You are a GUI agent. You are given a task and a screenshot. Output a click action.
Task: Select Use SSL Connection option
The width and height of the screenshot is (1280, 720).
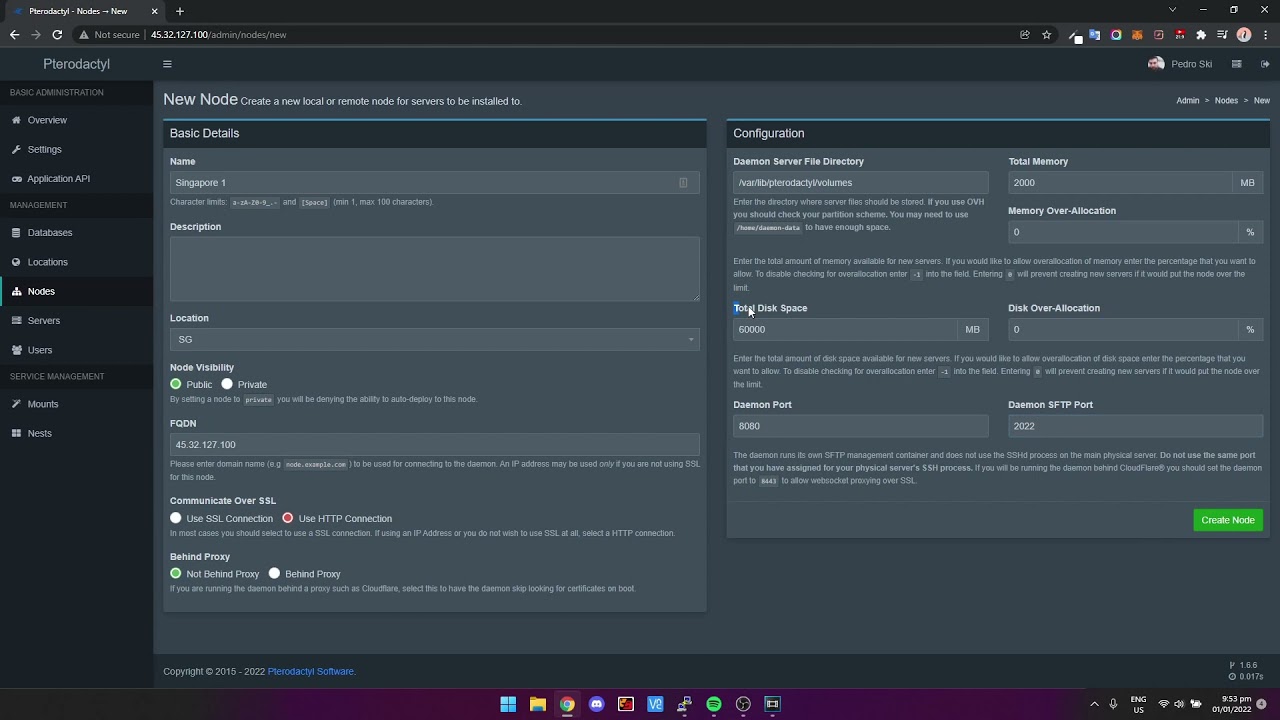(x=176, y=518)
